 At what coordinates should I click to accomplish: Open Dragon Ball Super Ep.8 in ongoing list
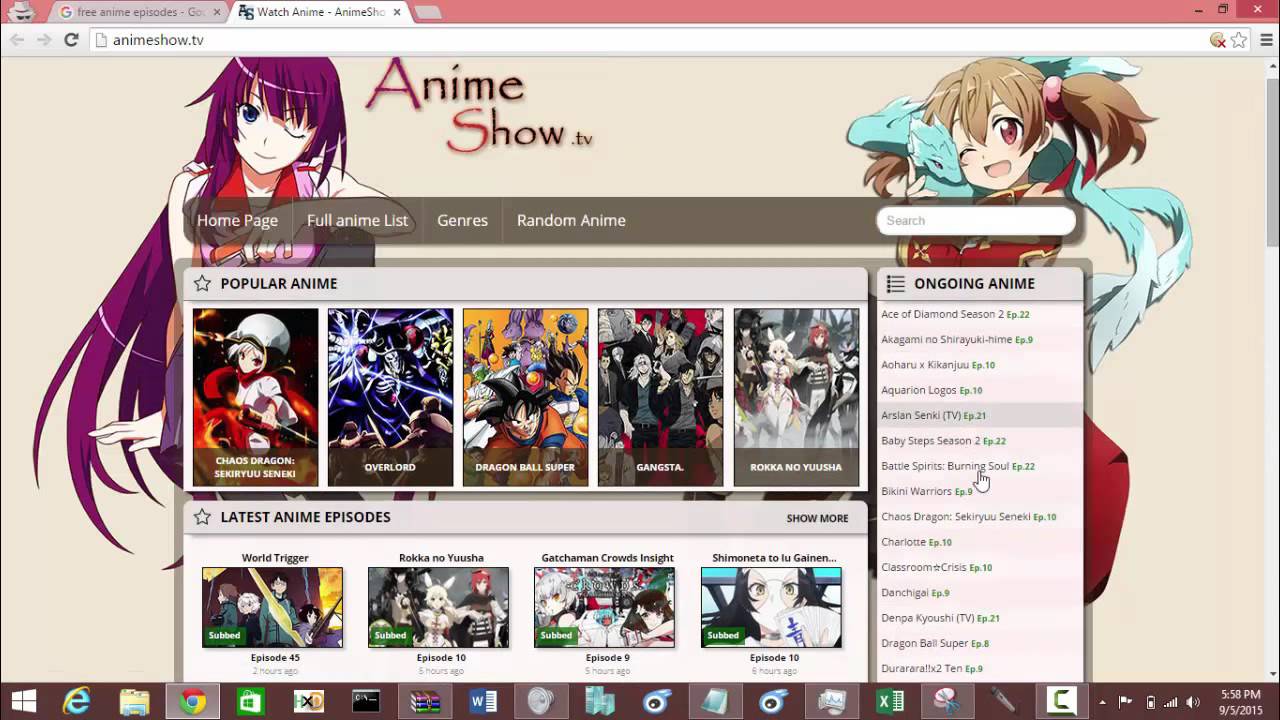(980, 643)
